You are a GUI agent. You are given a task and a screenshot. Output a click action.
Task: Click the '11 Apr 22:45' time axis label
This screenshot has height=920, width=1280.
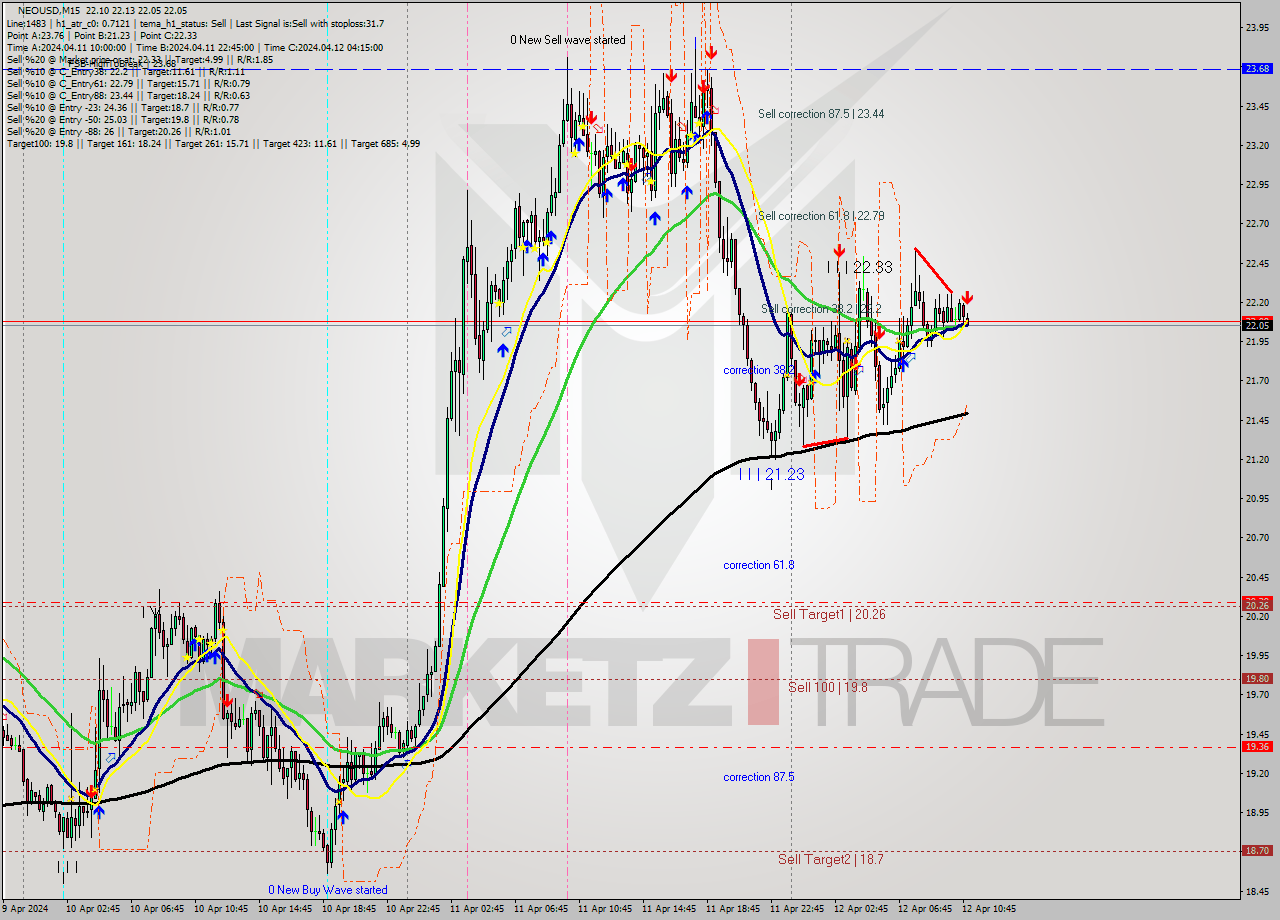coord(798,909)
